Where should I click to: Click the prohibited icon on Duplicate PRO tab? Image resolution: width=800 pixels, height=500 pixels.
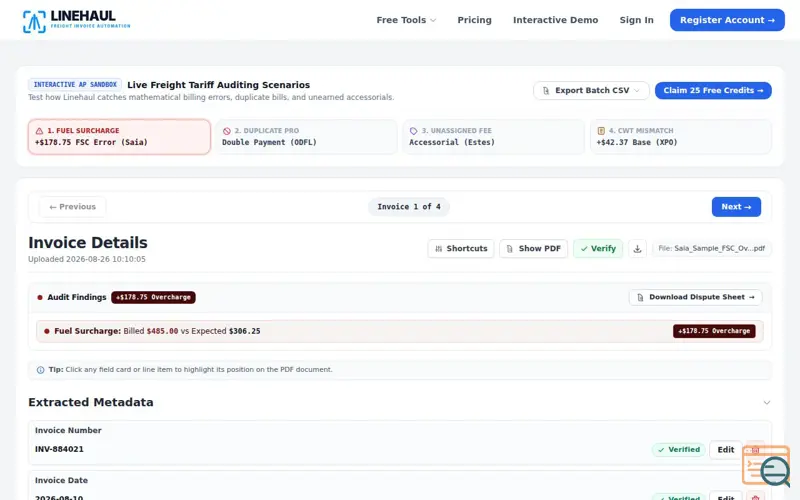pos(227,131)
